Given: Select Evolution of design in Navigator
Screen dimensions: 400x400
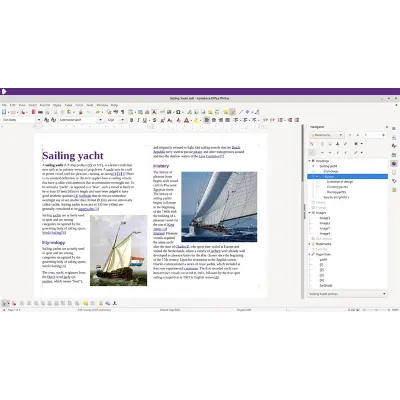Looking at the screenshot, I should click(x=340, y=182).
